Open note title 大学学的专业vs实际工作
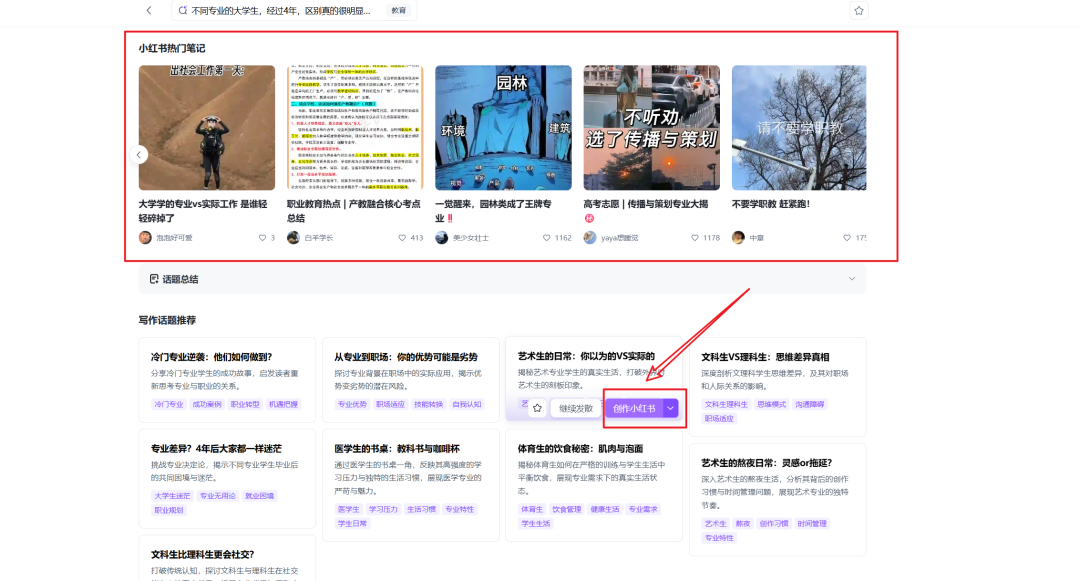The height and width of the screenshot is (581, 1080). tap(203, 211)
